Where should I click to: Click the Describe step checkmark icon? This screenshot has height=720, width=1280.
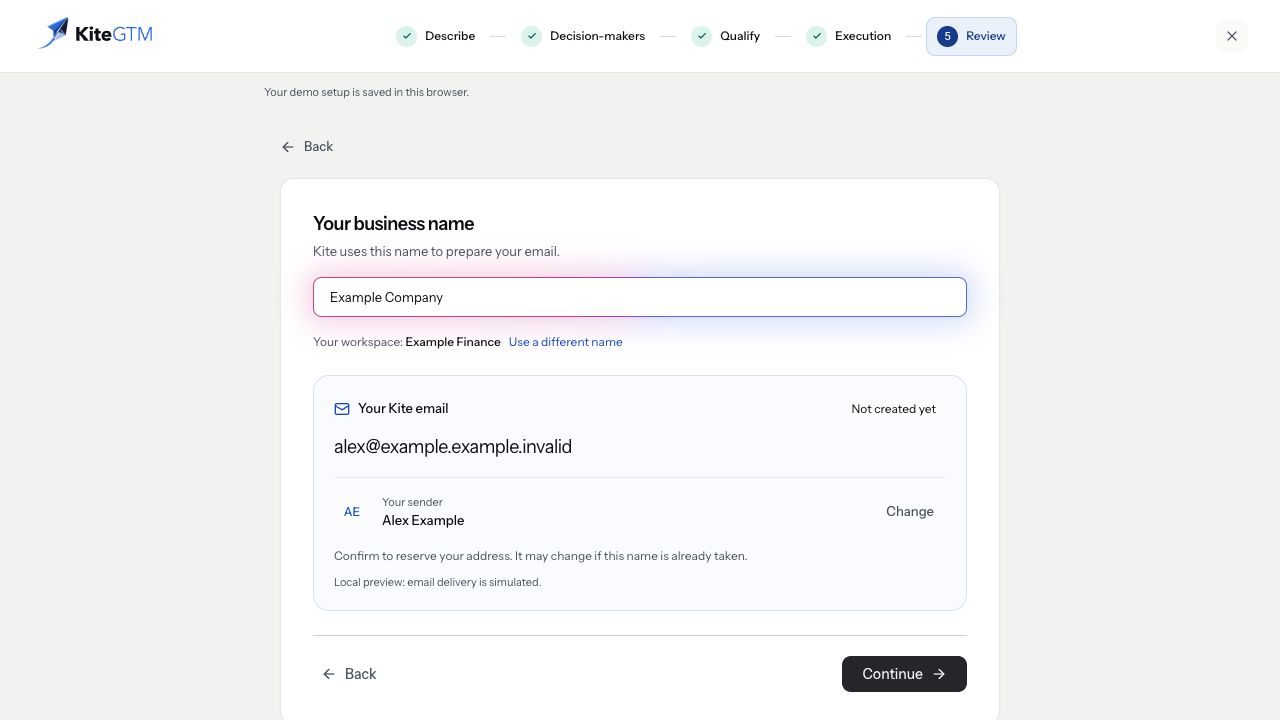coord(406,36)
